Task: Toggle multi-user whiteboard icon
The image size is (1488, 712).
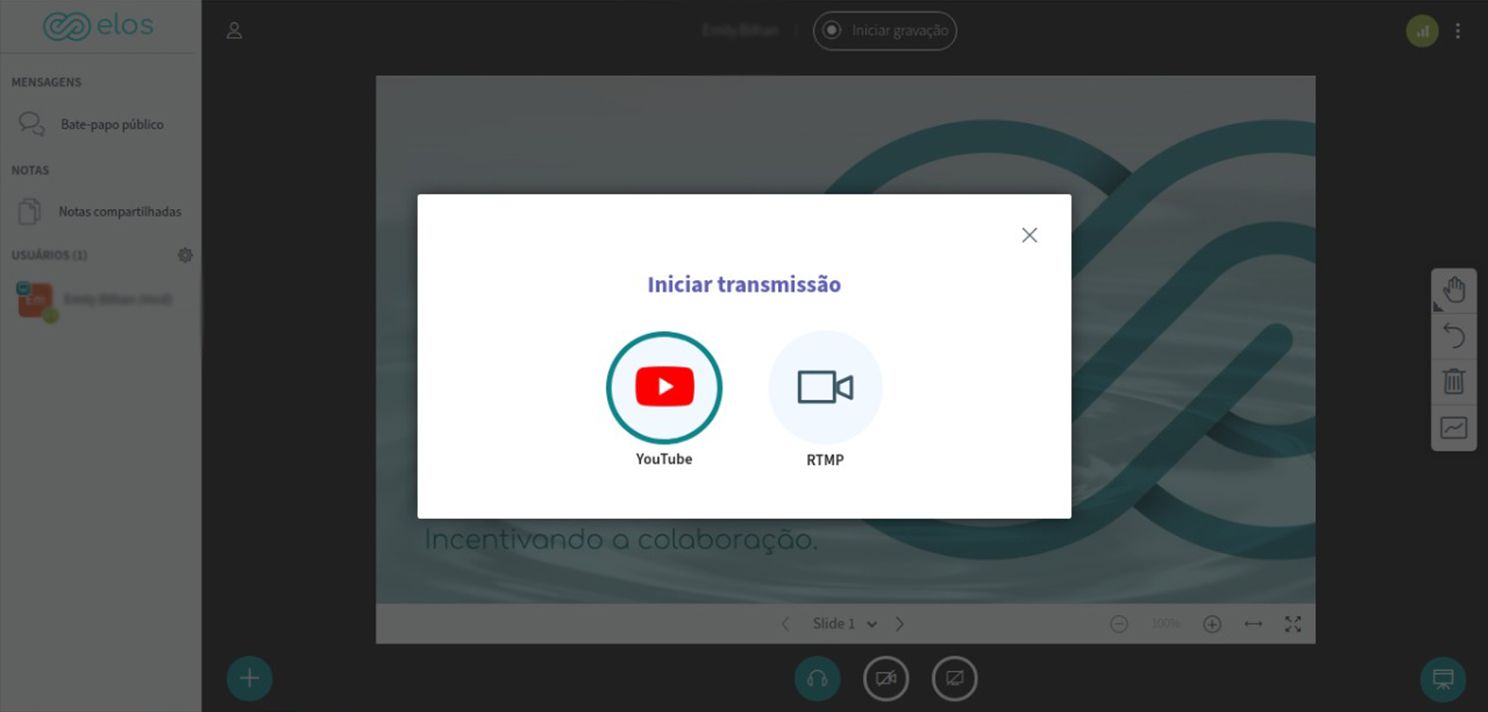Action: click(1454, 428)
